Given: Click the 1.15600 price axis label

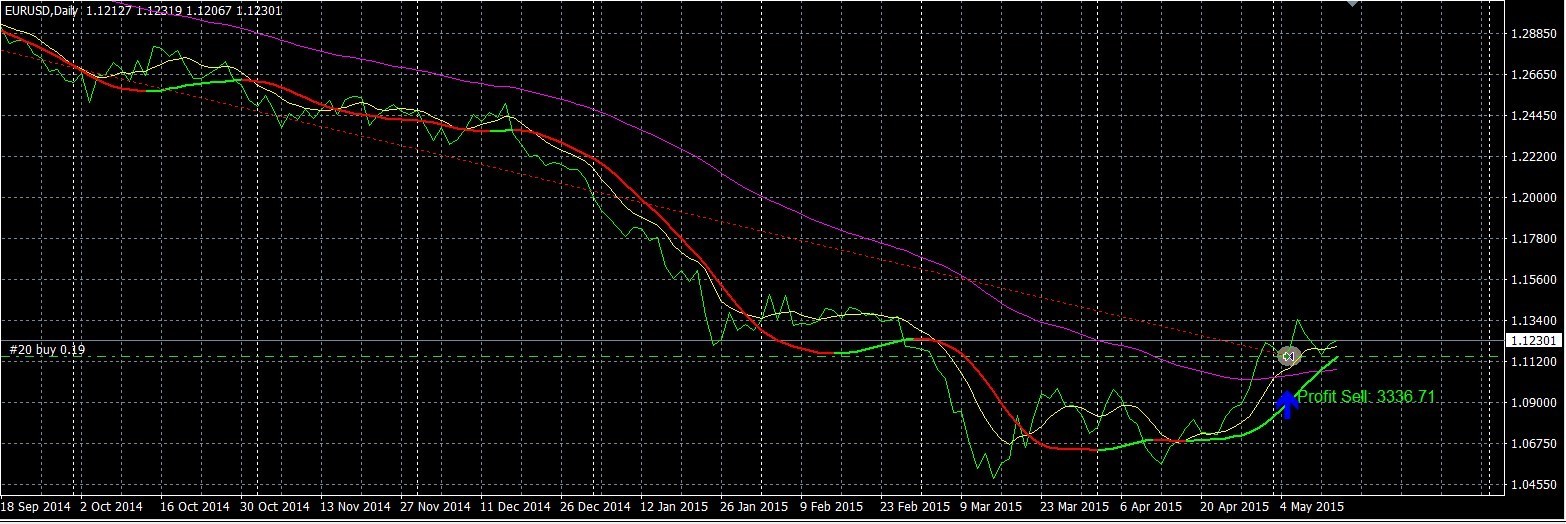Looking at the screenshot, I should point(1532,280).
